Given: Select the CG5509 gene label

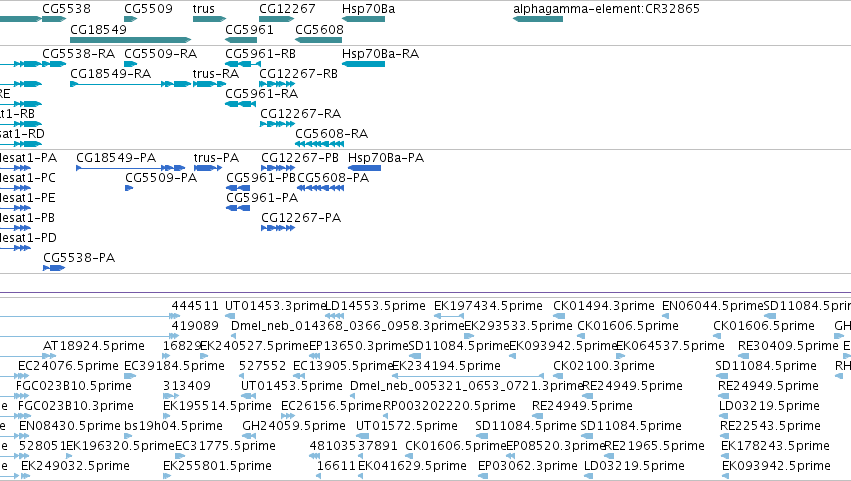Looking at the screenshot, I should coord(148,9).
